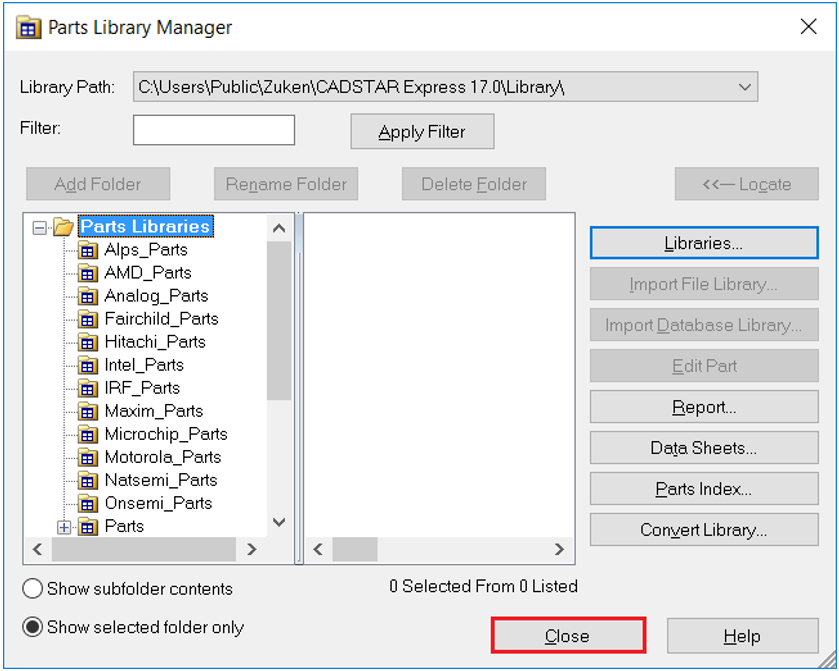Click the Natsemi_Parts library icon
This screenshot has height=671, width=839.
click(88, 480)
